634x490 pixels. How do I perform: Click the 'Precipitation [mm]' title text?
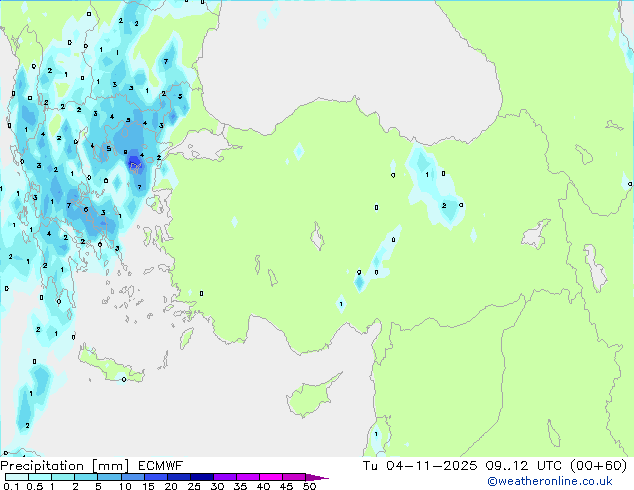64,466
